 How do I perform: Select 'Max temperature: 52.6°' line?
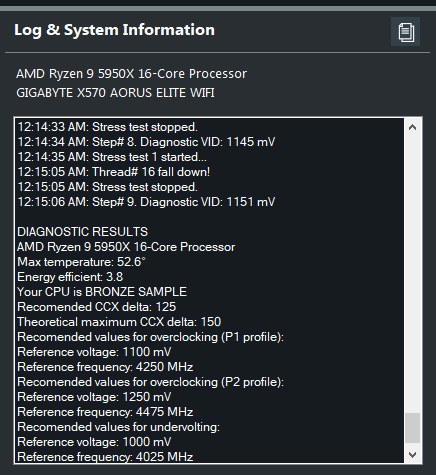pos(82,262)
